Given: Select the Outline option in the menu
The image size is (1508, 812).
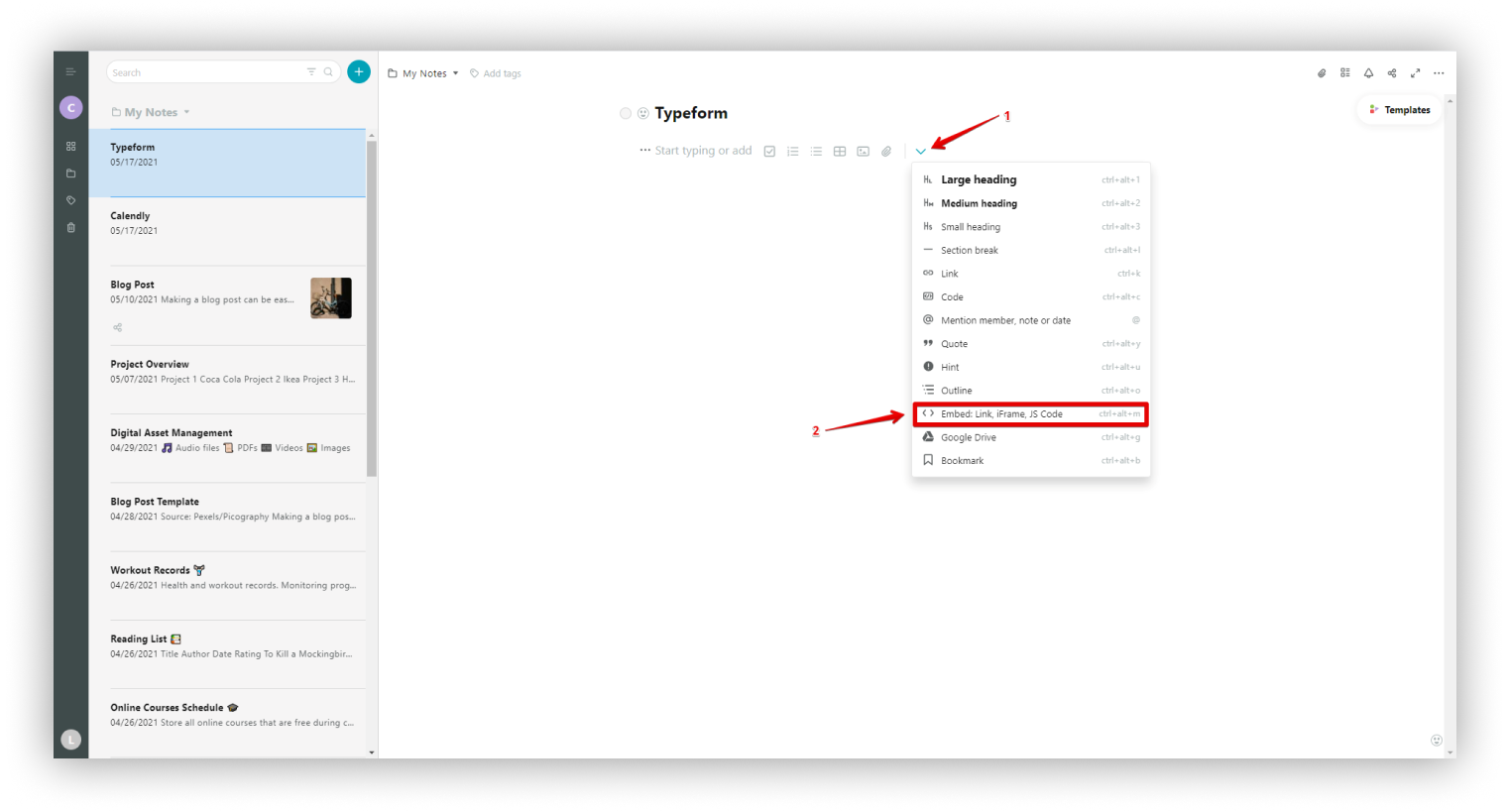Looking at the screenshot, I should (1031, 391).
